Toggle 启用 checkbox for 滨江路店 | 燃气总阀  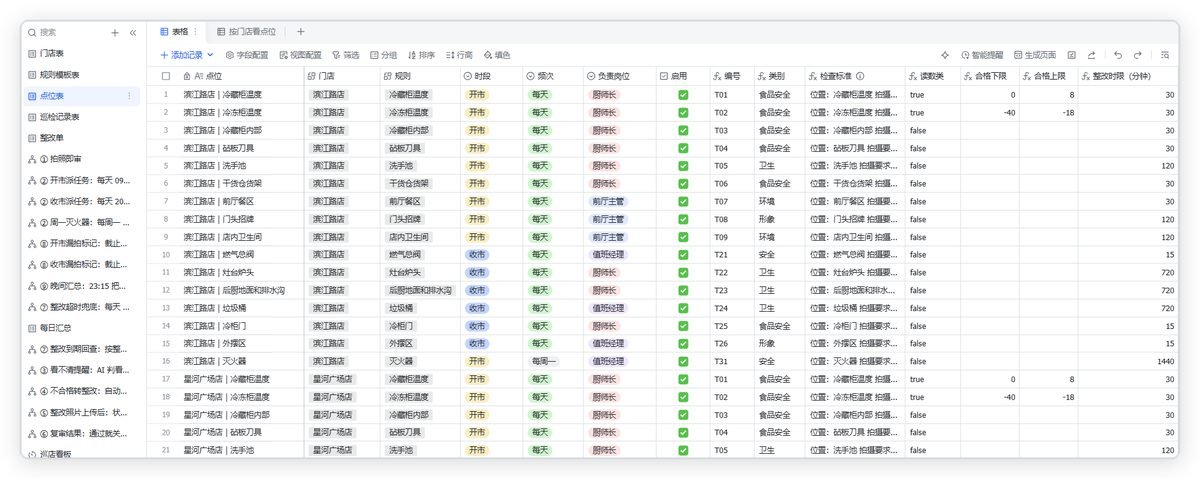[683, 255]
